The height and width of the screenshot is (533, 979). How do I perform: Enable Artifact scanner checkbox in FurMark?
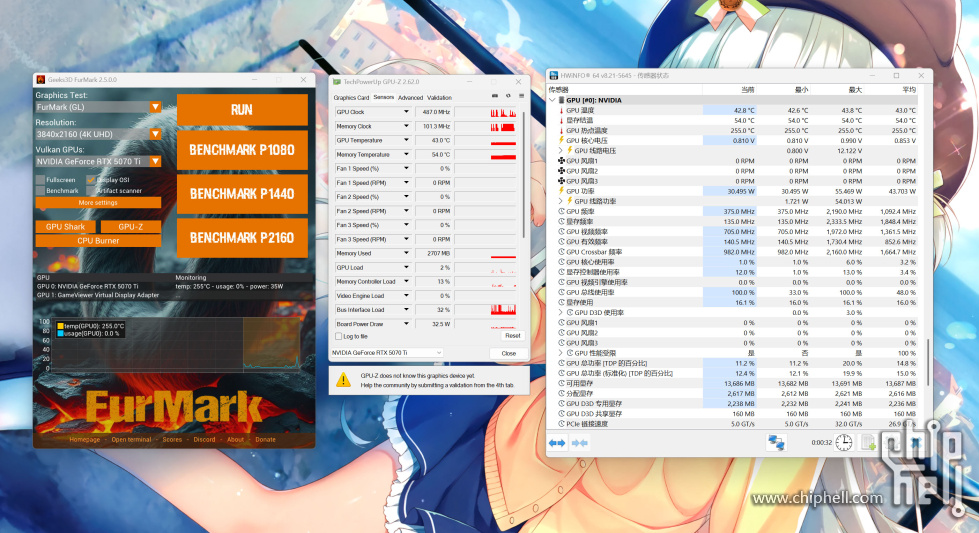point(91,190)
